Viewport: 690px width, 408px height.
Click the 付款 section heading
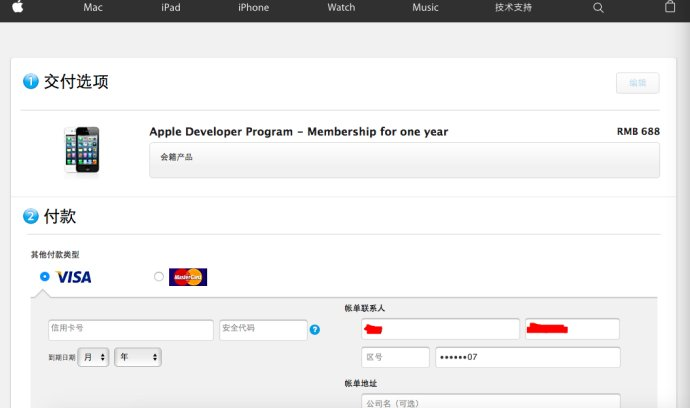tap(59, 217)
